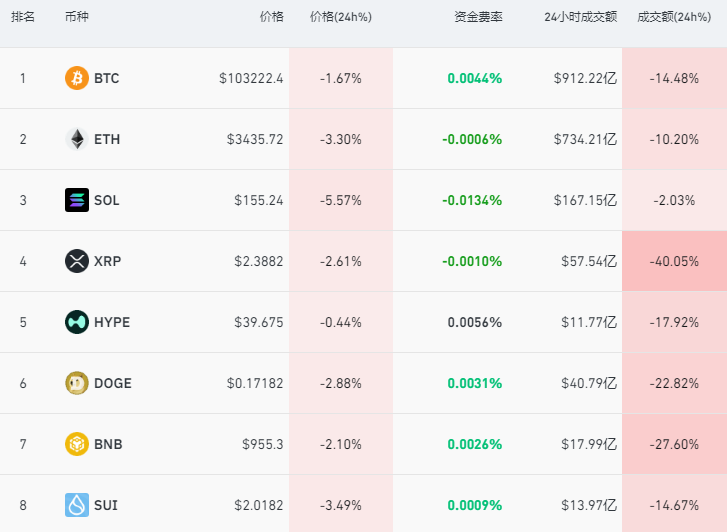Click BTC price $103222.4

251,78
